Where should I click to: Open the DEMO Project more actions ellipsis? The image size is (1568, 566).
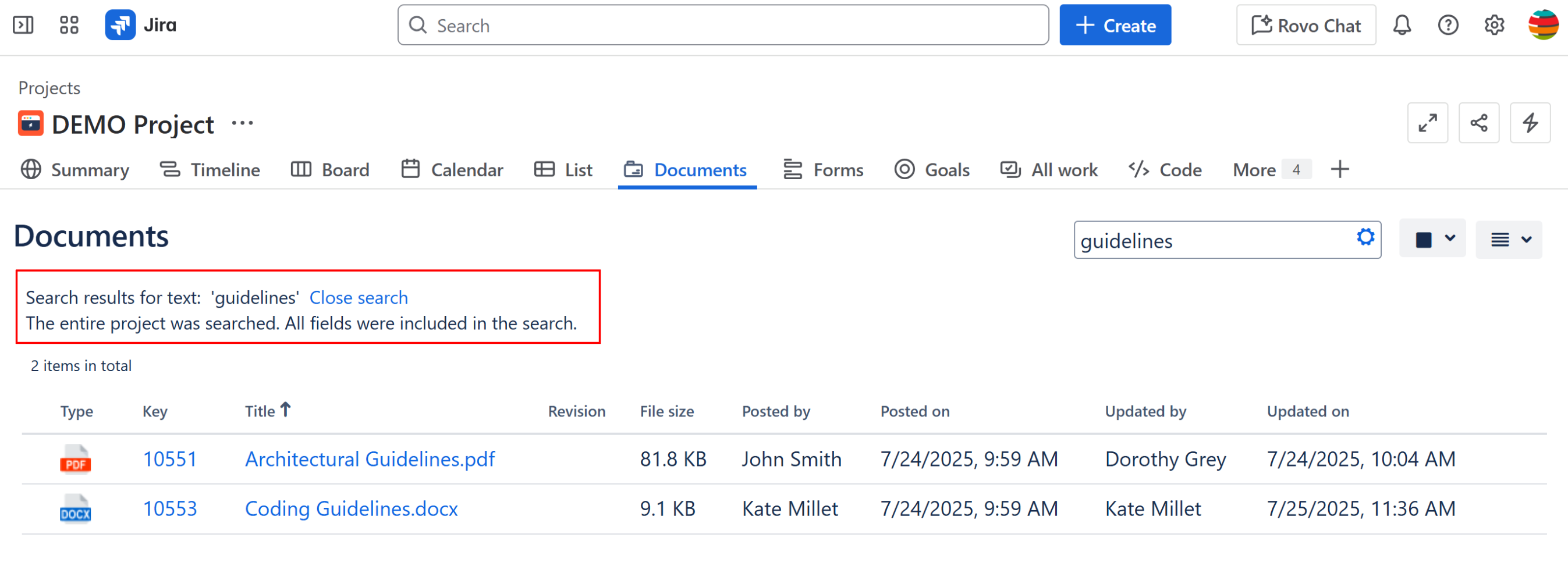tap(242, 123)
